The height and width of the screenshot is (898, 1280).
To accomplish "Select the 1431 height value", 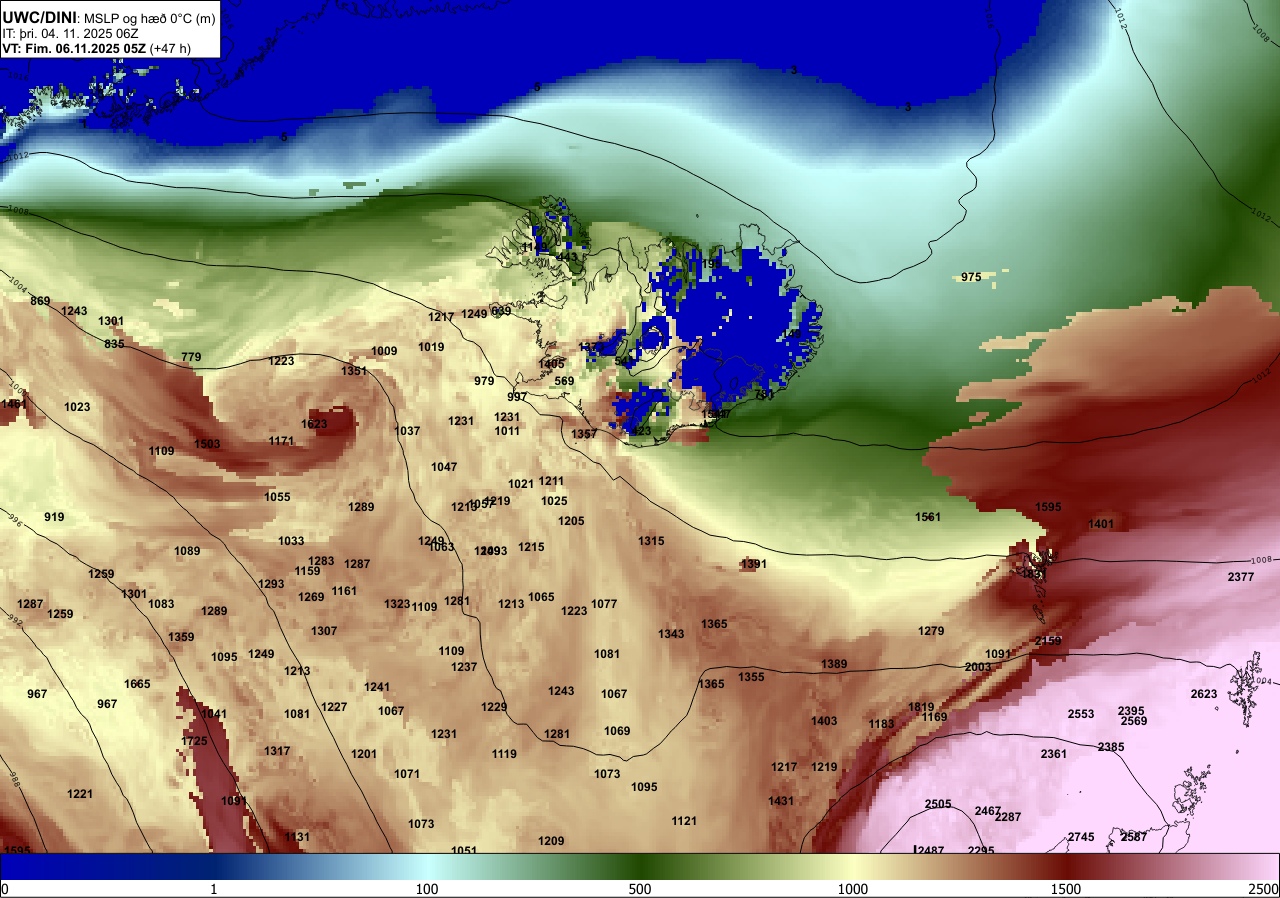I will [781, 801].
